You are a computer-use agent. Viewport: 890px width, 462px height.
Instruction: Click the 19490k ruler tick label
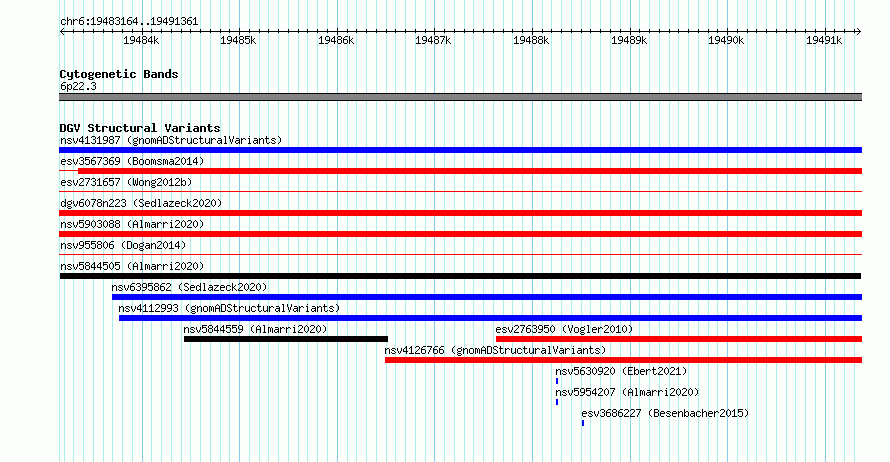726,40
